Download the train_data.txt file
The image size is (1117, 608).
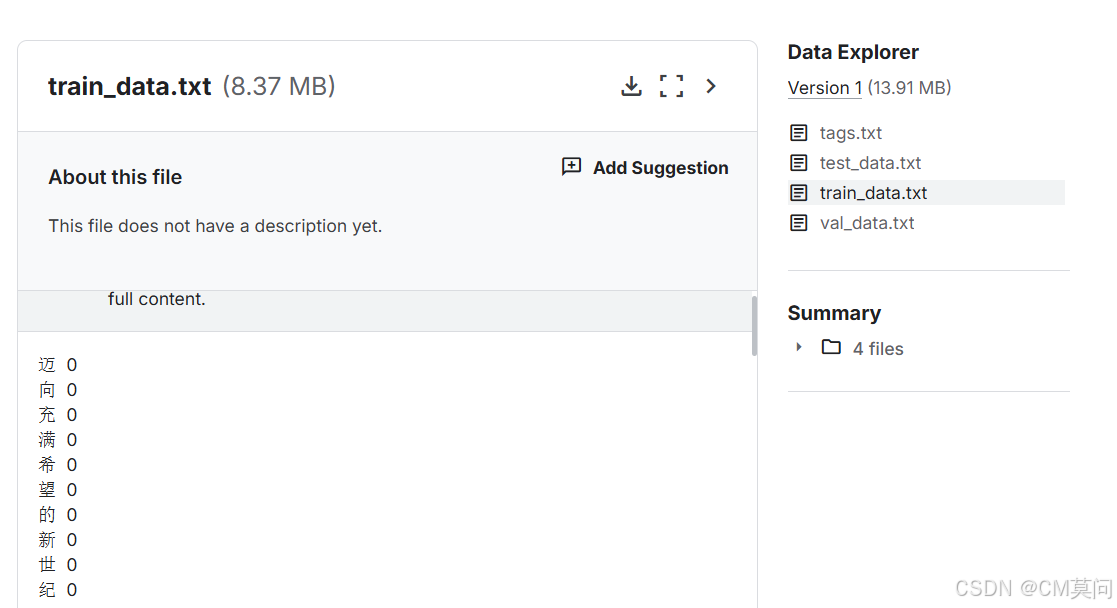(x=631, y=86)
